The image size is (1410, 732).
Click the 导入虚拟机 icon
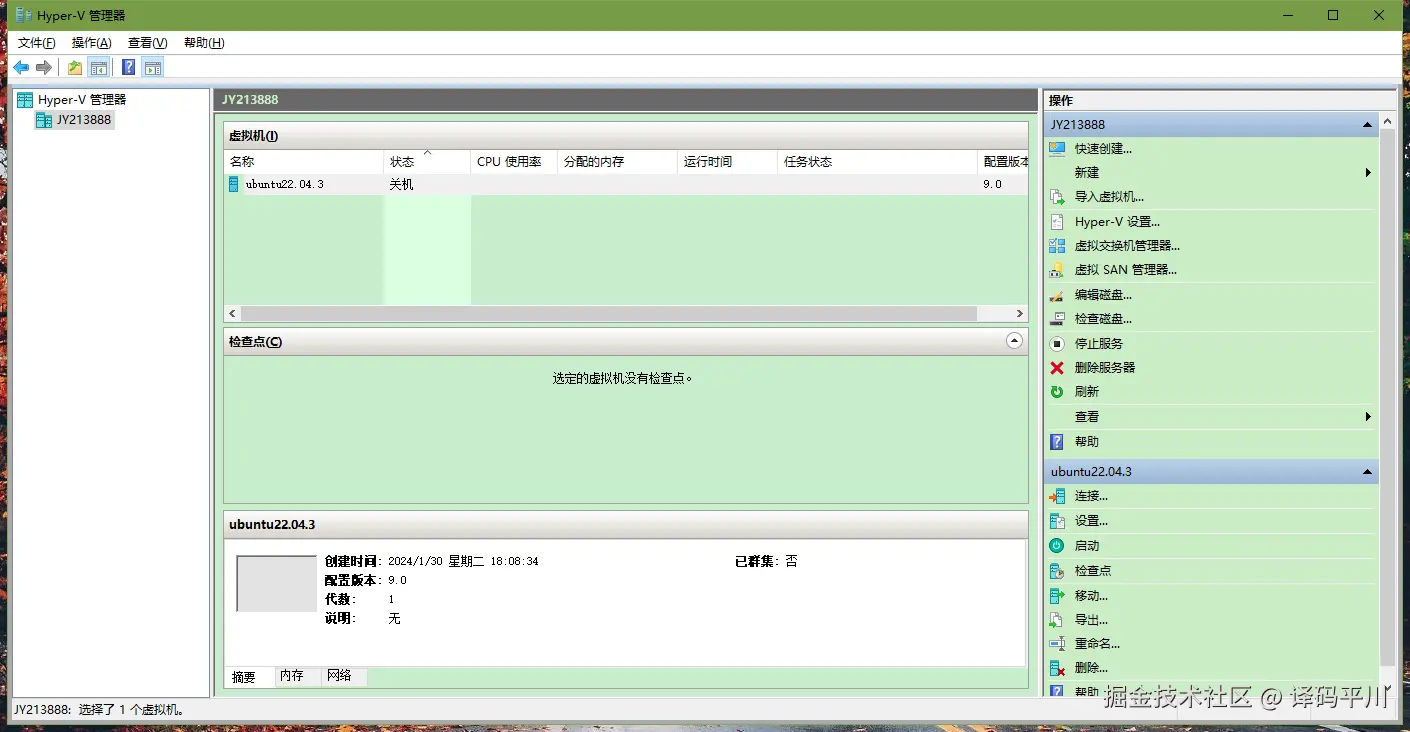coord(1057,197)
